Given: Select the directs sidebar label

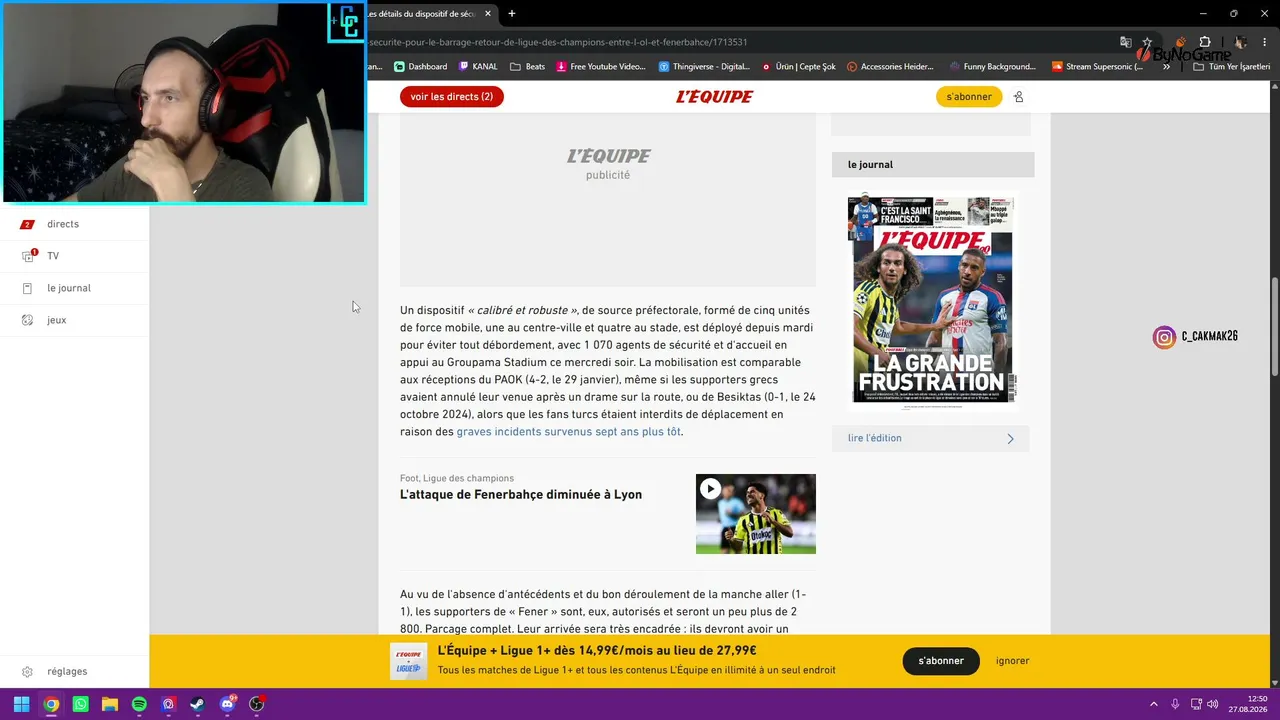Looking at the screenshot, I should (63, 224).
